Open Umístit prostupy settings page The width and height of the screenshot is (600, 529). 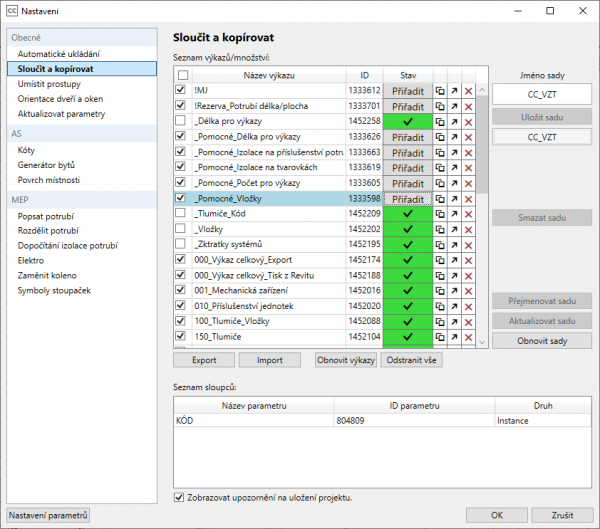(49, 84)
